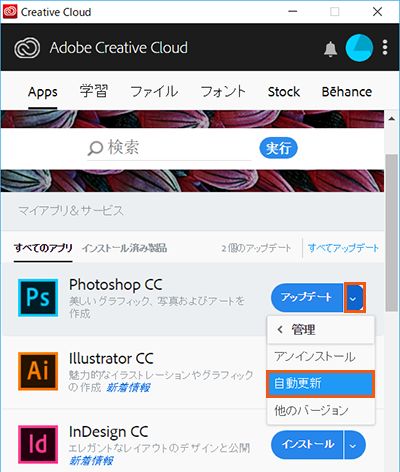Image resolution: width=400 pixels, height=472 pixels.
Task: Click the InDesign CC title text
Action: point(108,432)
